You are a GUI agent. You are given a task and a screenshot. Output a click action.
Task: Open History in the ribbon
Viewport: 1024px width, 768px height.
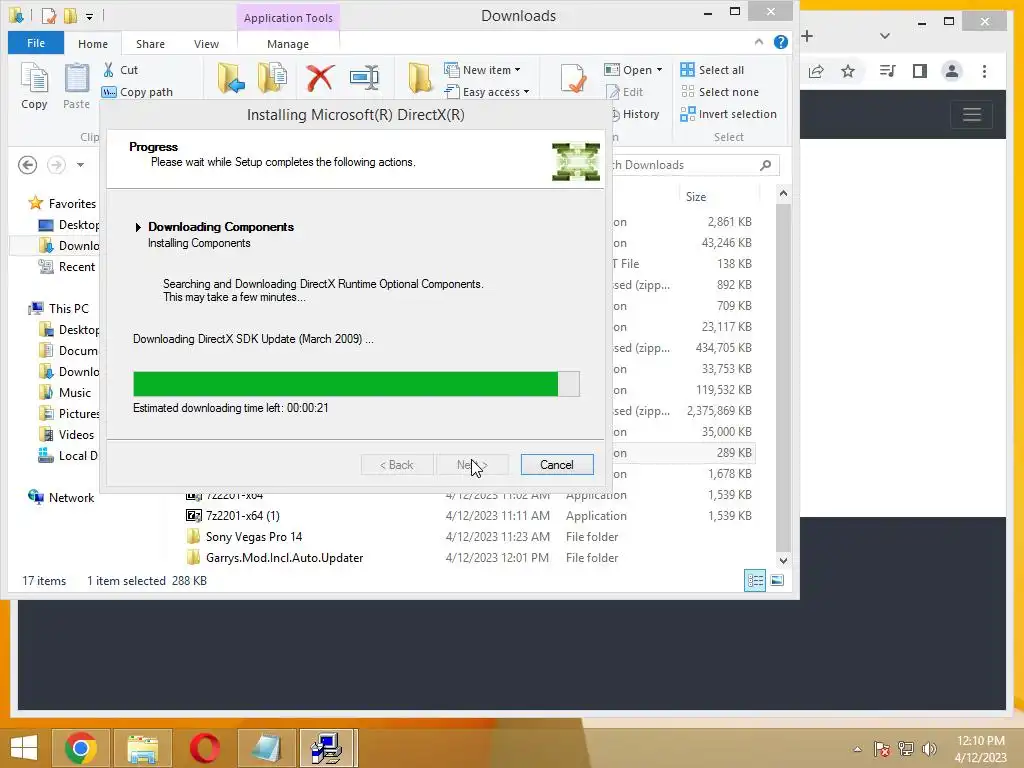pyautogui.click(x=636, y=114)
